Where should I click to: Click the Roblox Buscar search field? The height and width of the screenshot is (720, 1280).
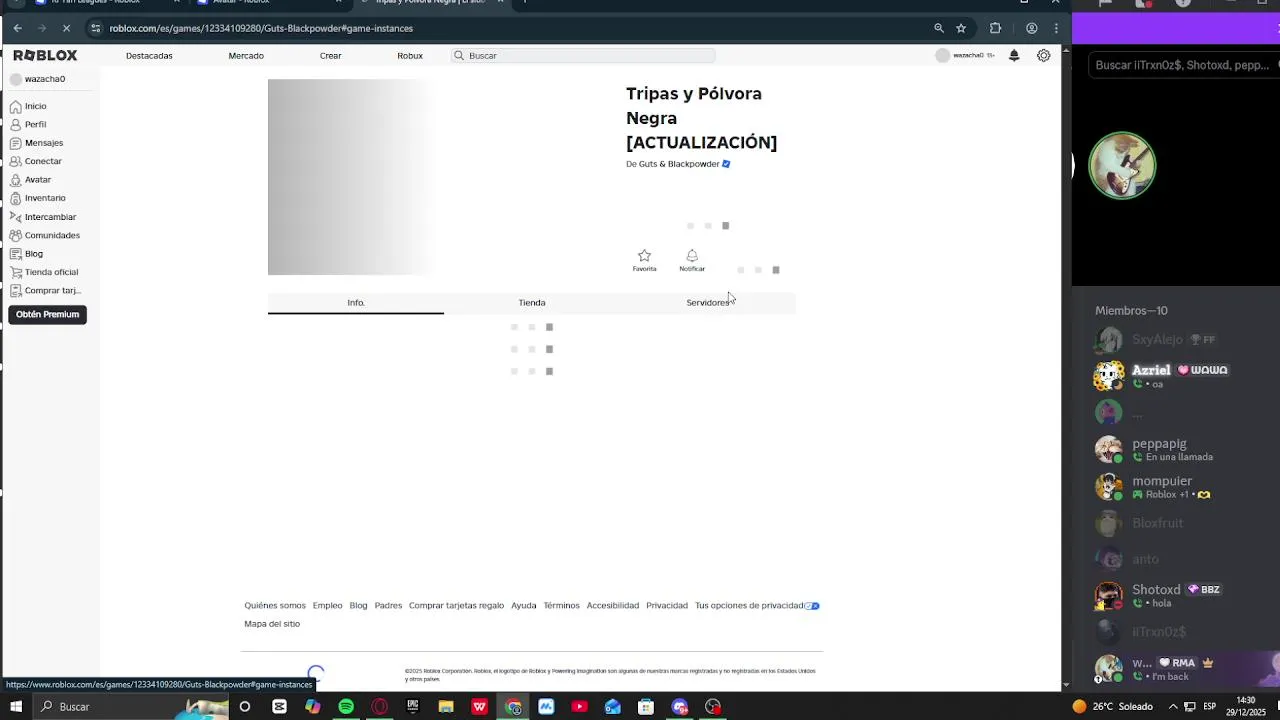[x=583, y=56]
